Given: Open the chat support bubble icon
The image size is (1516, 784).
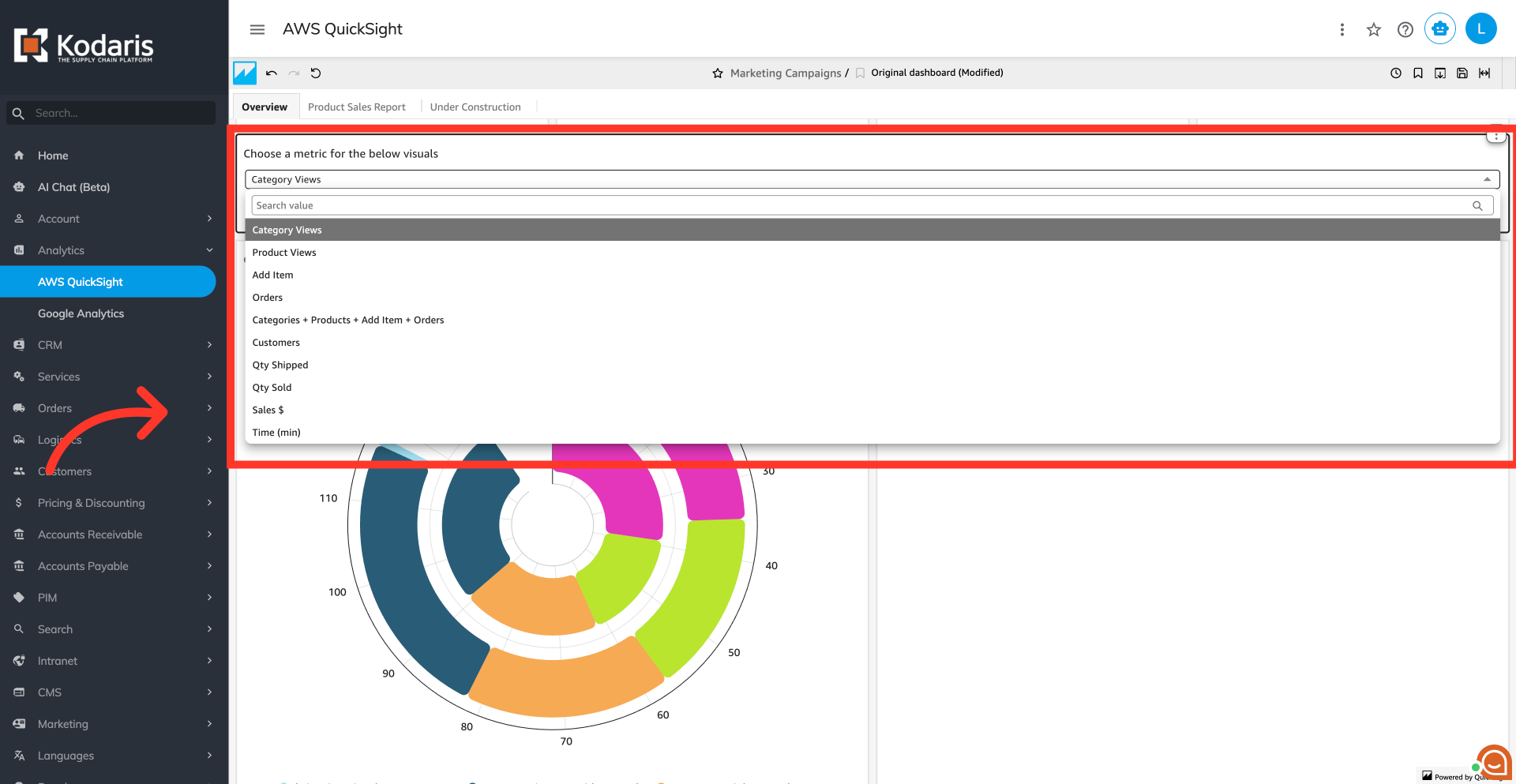Looking at the screenshot, I should pos(1494,763).
